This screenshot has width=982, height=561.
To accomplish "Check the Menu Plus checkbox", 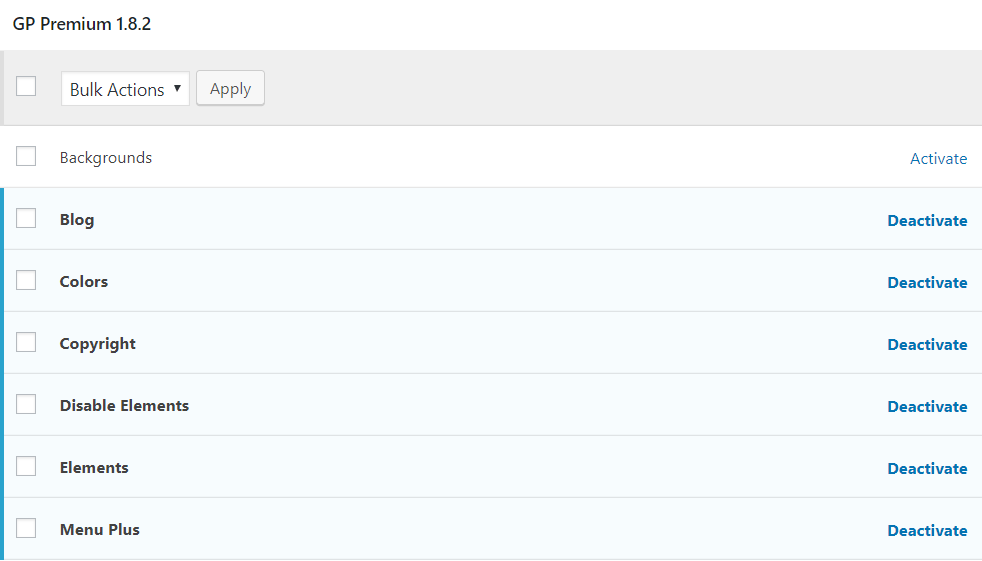I will pos(26,528).
